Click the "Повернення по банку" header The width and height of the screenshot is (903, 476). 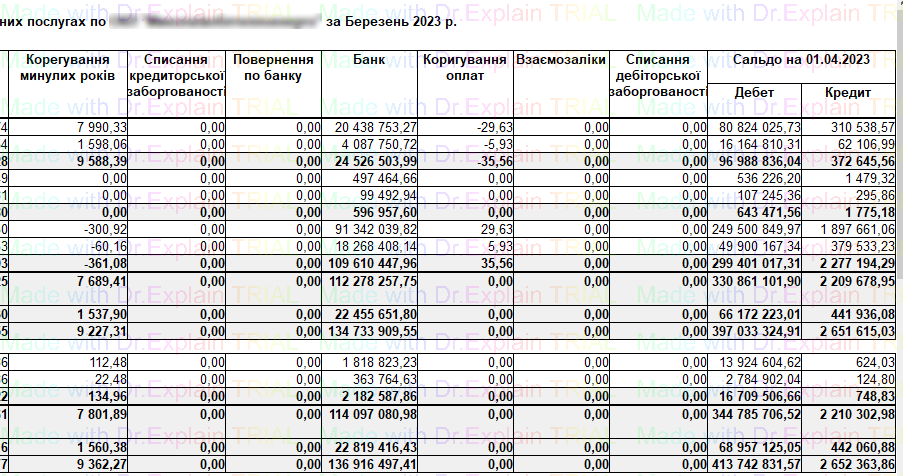point(274,68)
